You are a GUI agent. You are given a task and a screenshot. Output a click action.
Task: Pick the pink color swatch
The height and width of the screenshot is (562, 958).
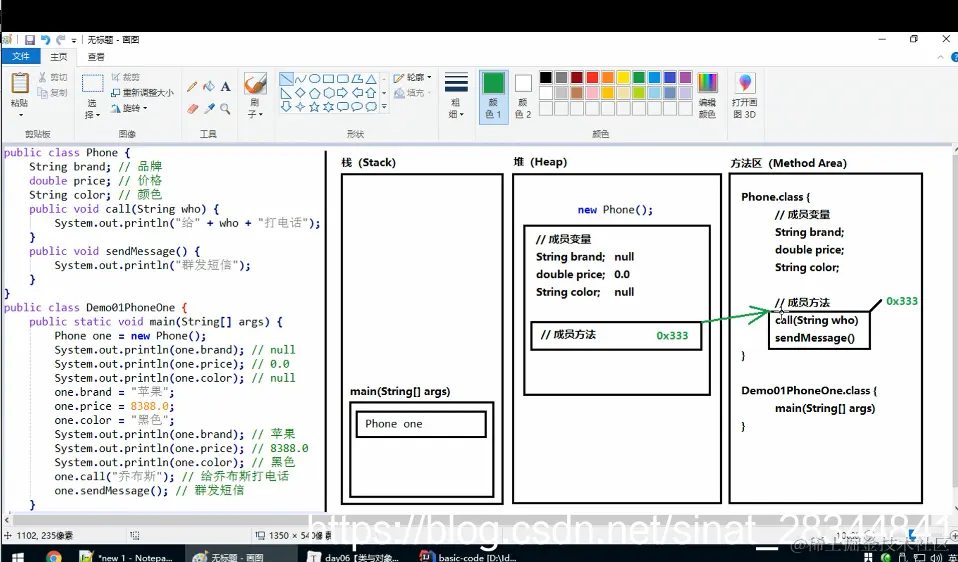coord(592,93)
